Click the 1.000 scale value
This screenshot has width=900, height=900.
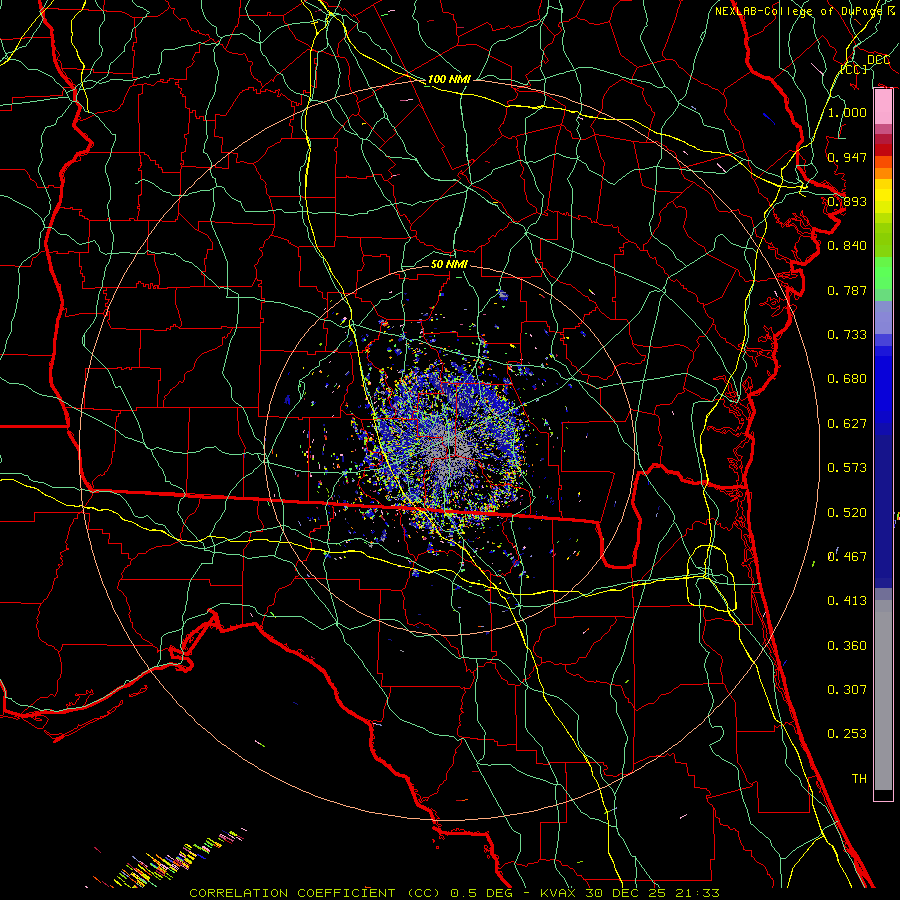tap(847, 112)
